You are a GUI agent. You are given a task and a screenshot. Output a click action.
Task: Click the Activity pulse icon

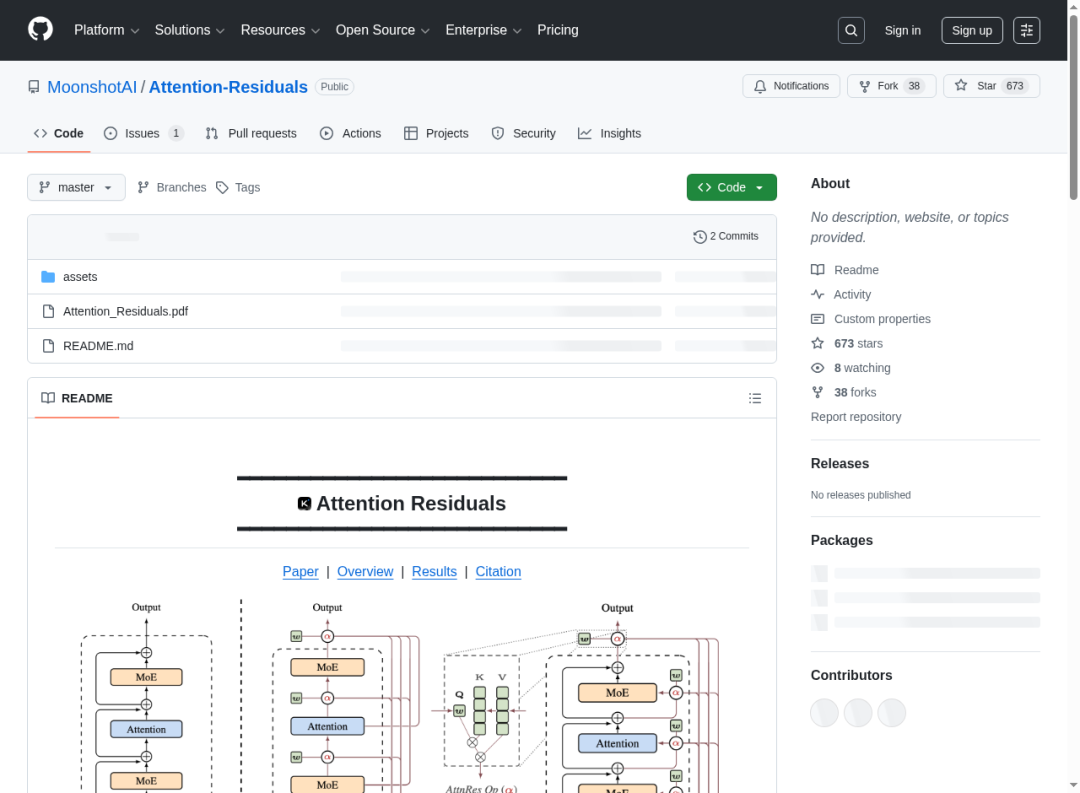(x=818, y=294)
